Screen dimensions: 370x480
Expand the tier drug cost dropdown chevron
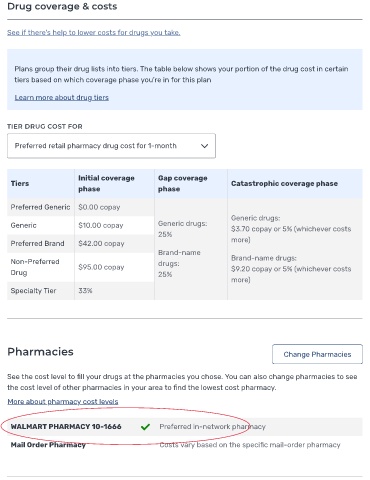[204, 146]
